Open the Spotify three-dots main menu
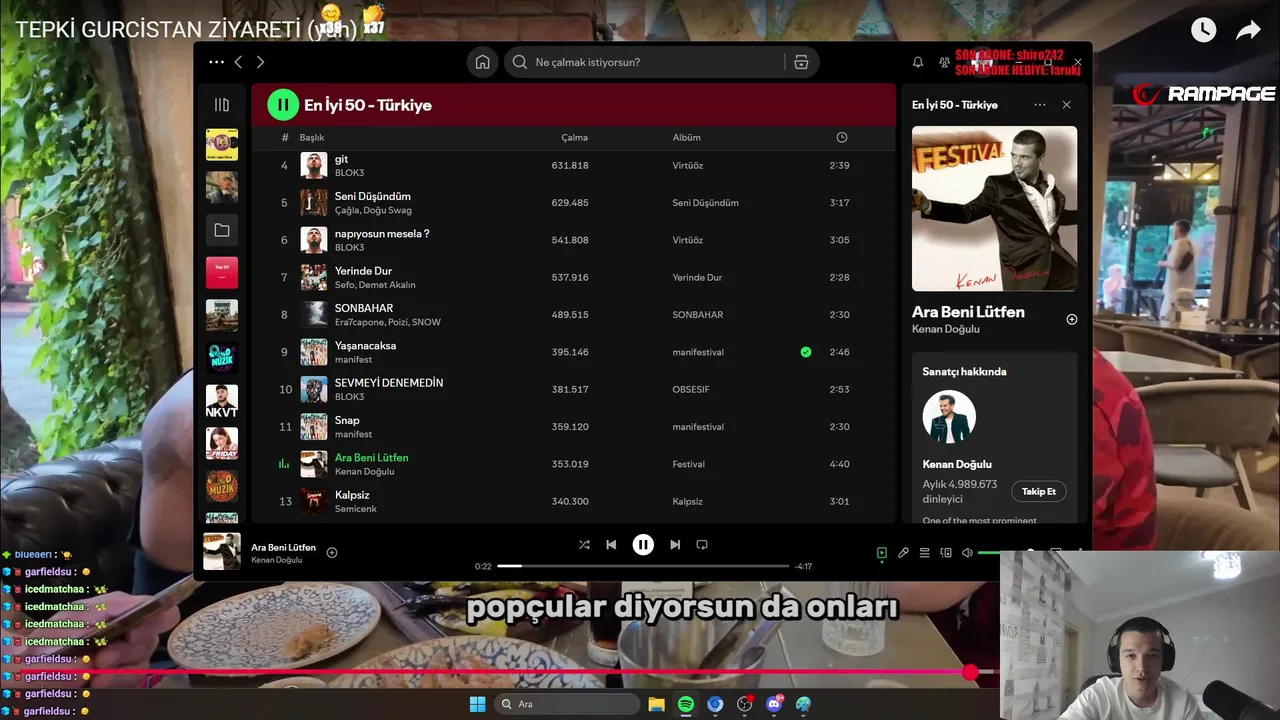 (216, 62)
